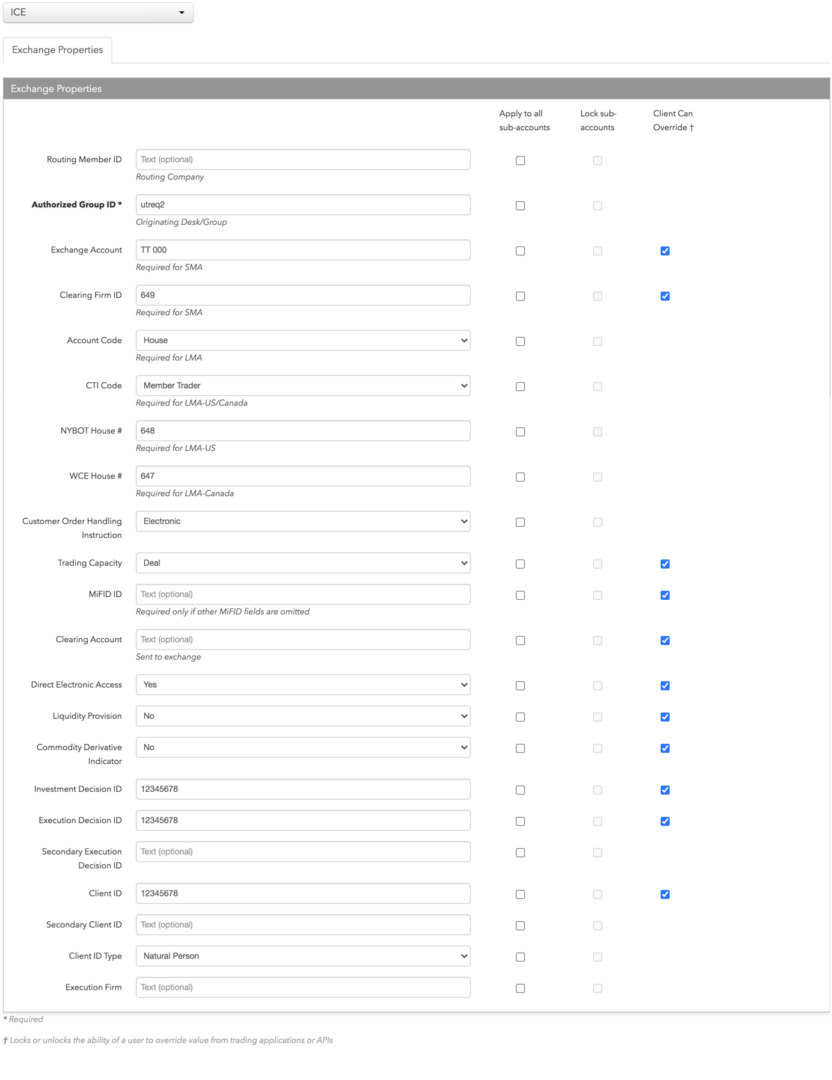Image resolution: width=832 pixels, height=1080 pixels.
Task: Check Apply to all sub-accounts for Execution Firm
Action: (521, 988)
